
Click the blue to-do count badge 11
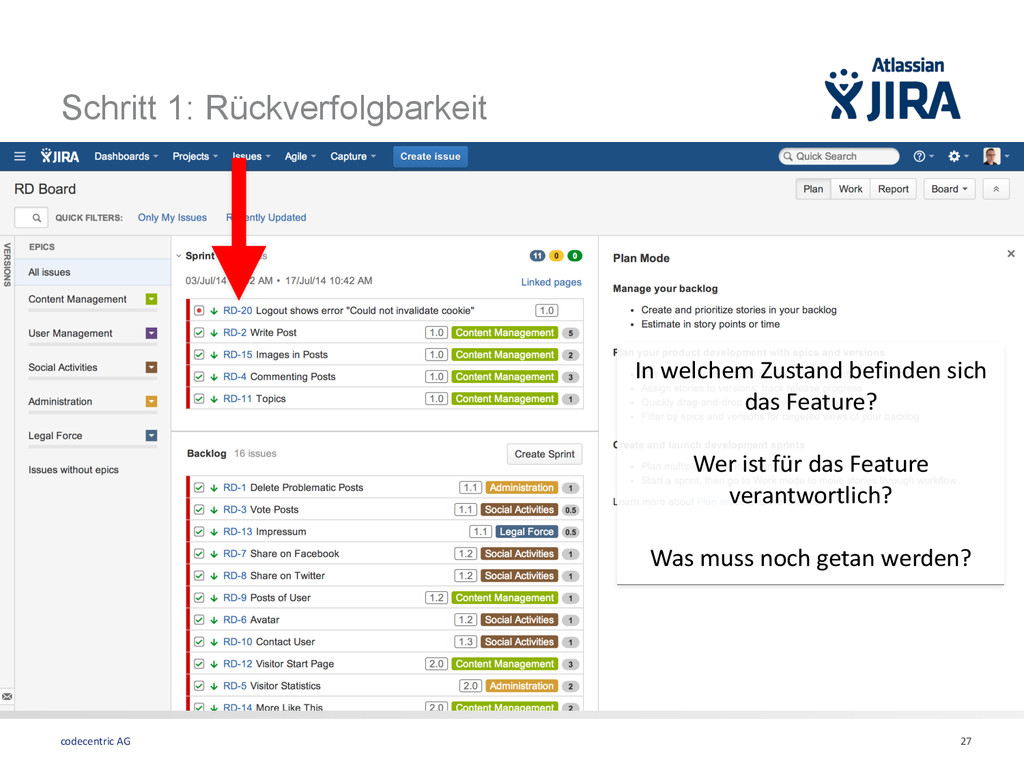537,256
